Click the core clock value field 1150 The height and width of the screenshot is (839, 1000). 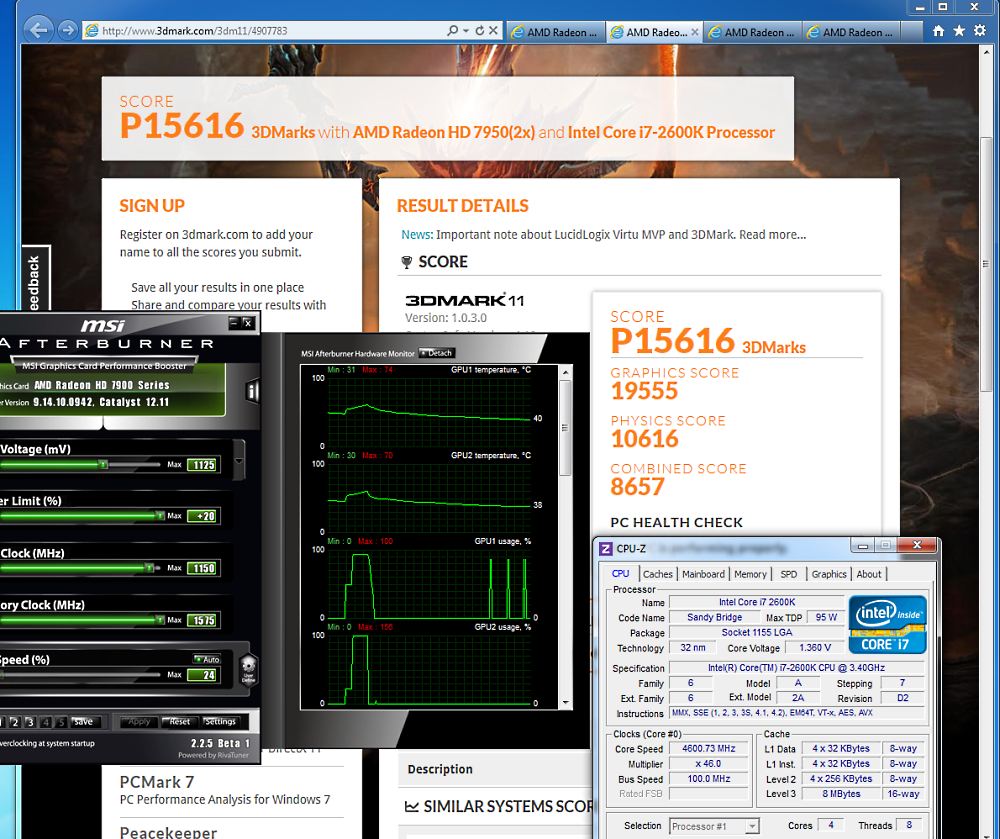[x=203, y=569]
